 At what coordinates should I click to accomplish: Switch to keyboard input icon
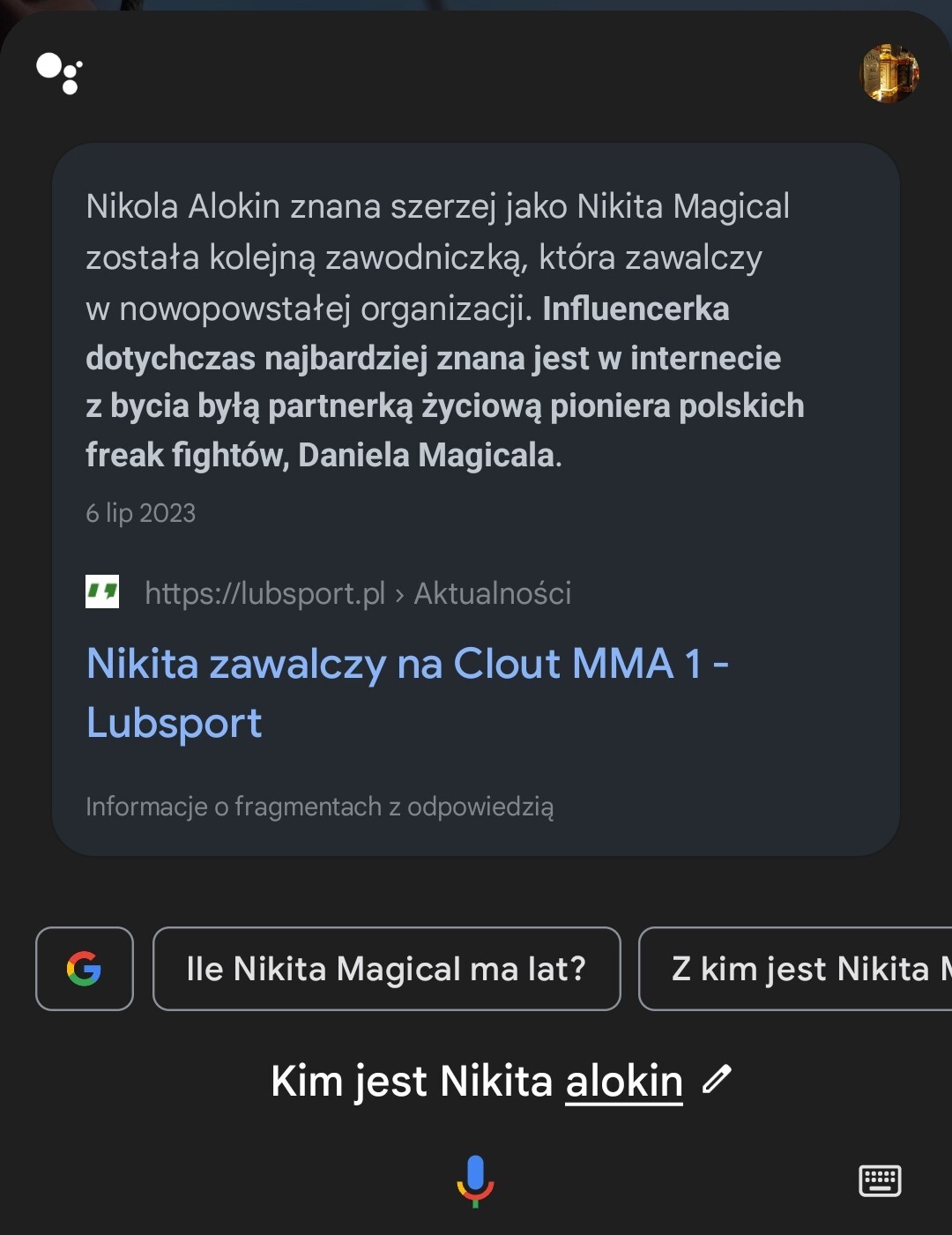(880, 1180)
